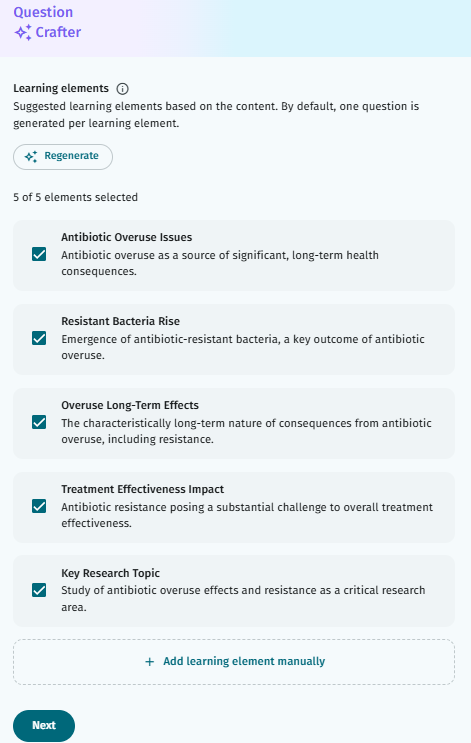Click the Question Crafter heading text

[x=47, y=22]
